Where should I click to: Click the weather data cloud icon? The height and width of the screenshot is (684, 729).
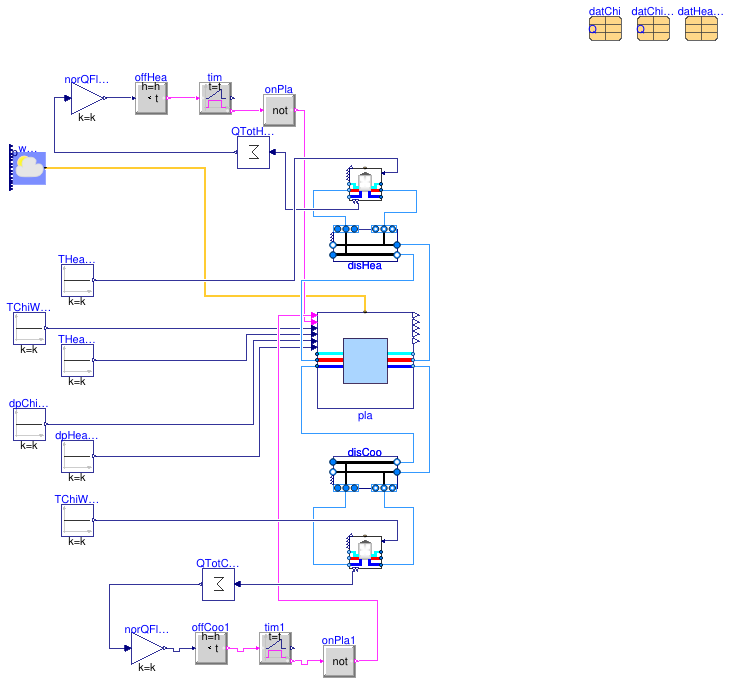29,168
